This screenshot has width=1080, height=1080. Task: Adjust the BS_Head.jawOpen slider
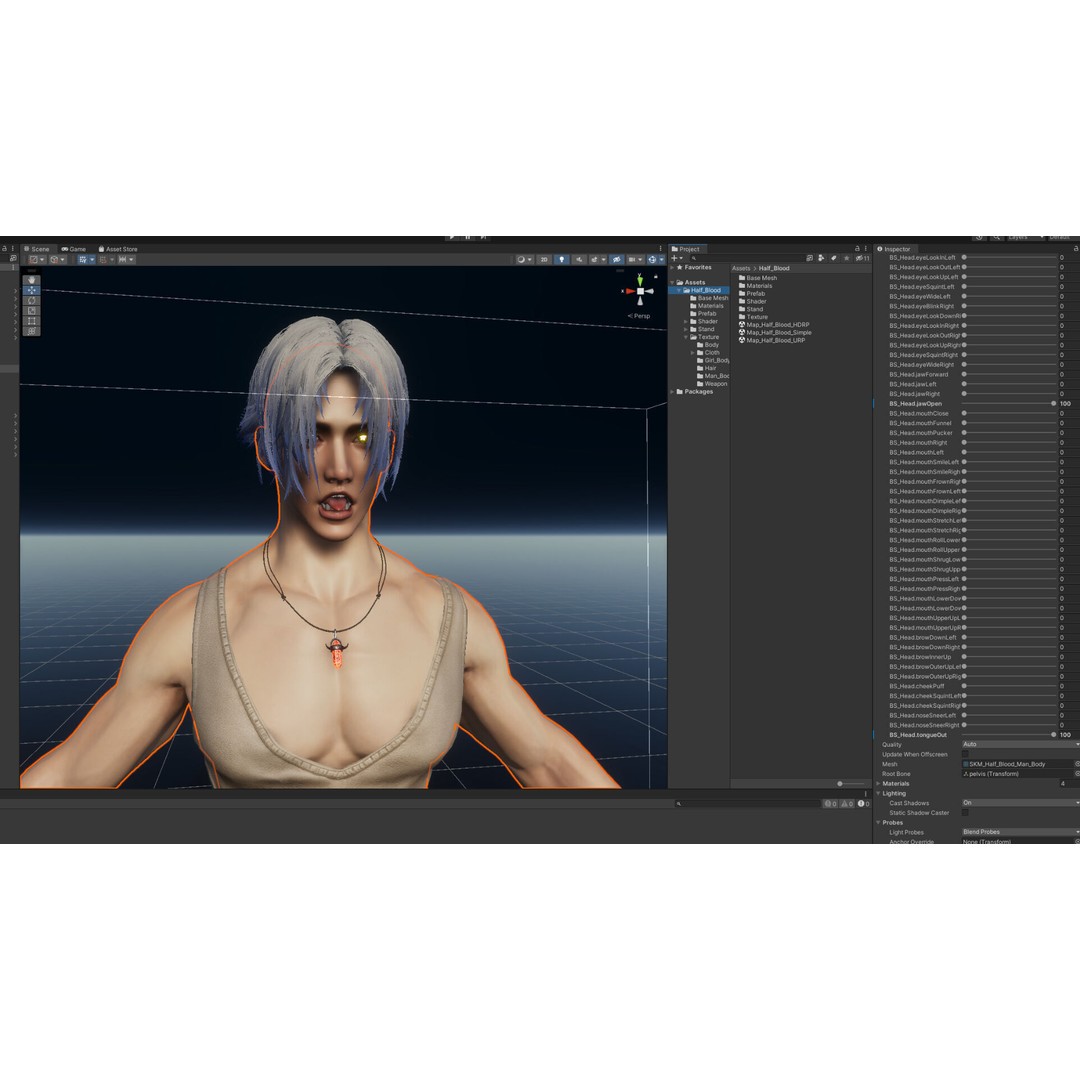[1009, 404]
